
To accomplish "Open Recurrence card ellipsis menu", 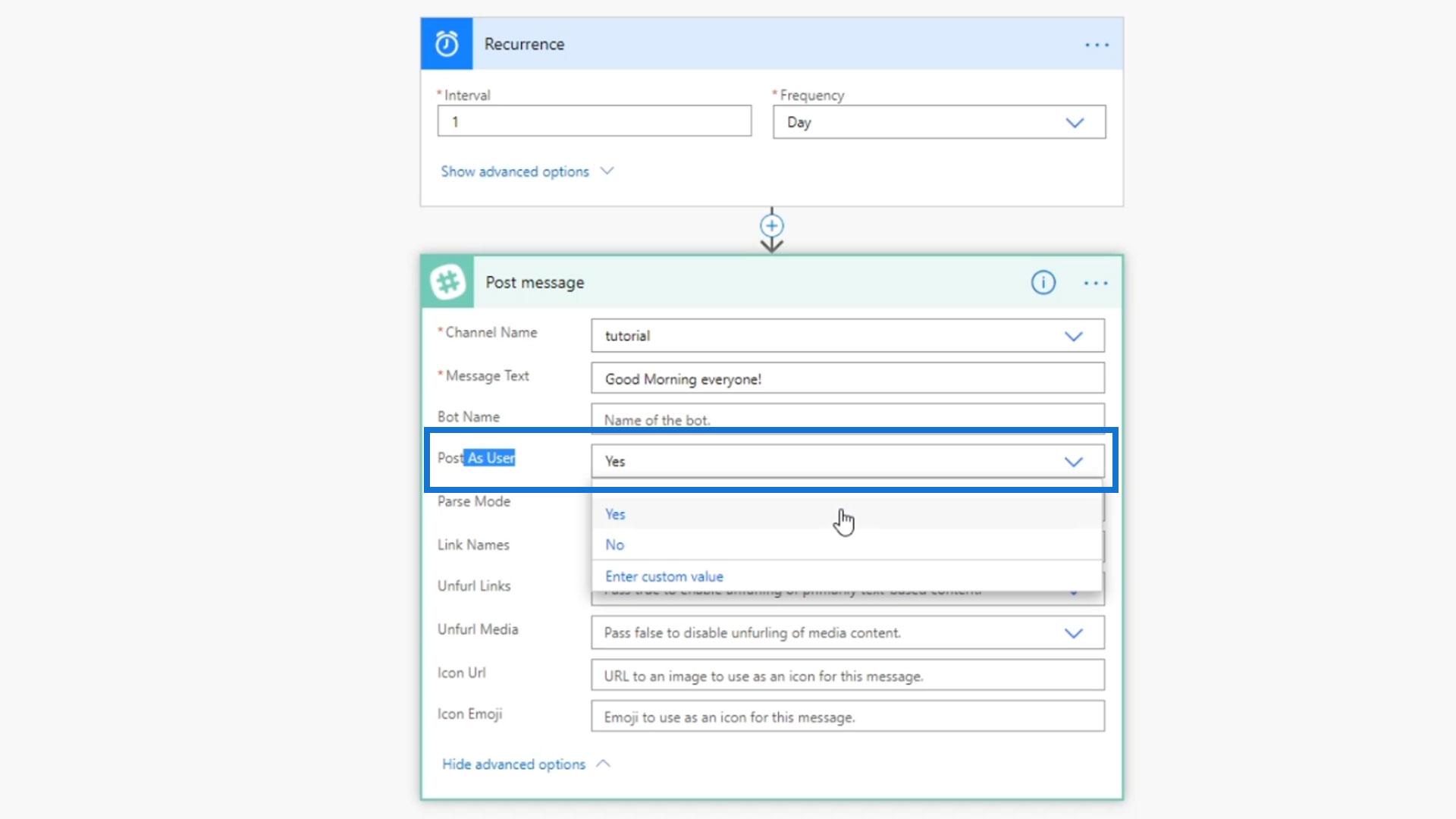I will 1097,45.
